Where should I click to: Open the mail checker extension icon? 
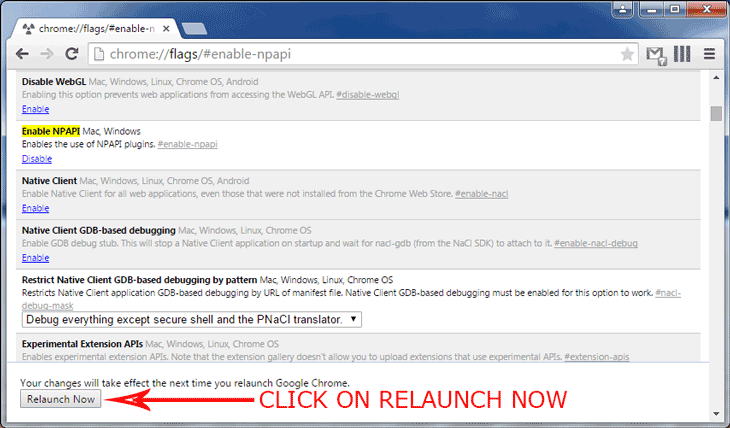[656, 55]
